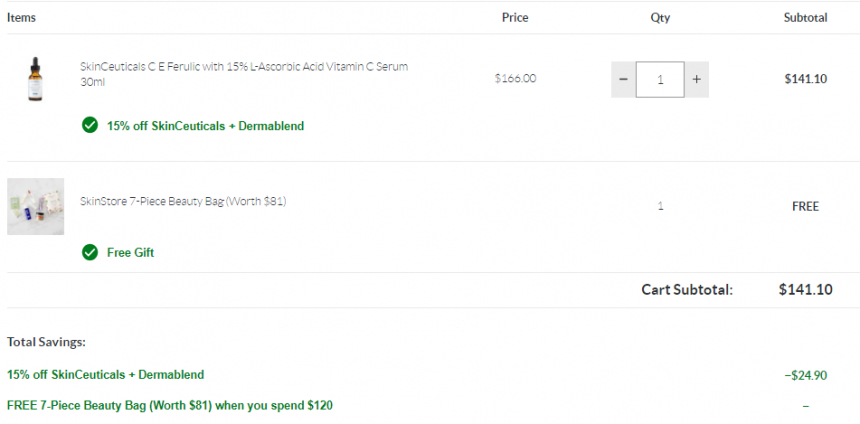
Task: Open the SkinCeuticals serum bottle thumbnail
Action: [36, 79]
